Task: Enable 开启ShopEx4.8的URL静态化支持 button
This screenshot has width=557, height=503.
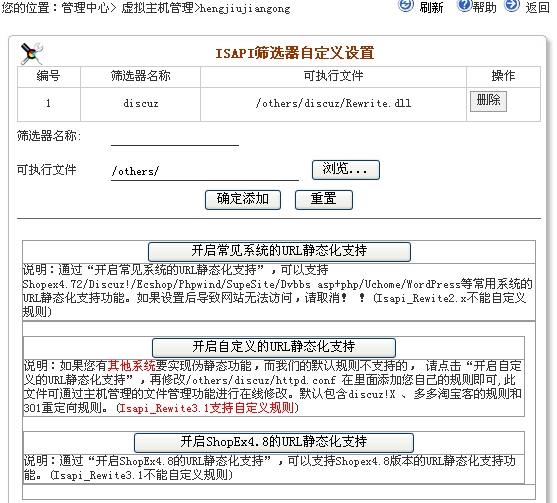Action: coord(274,443)
